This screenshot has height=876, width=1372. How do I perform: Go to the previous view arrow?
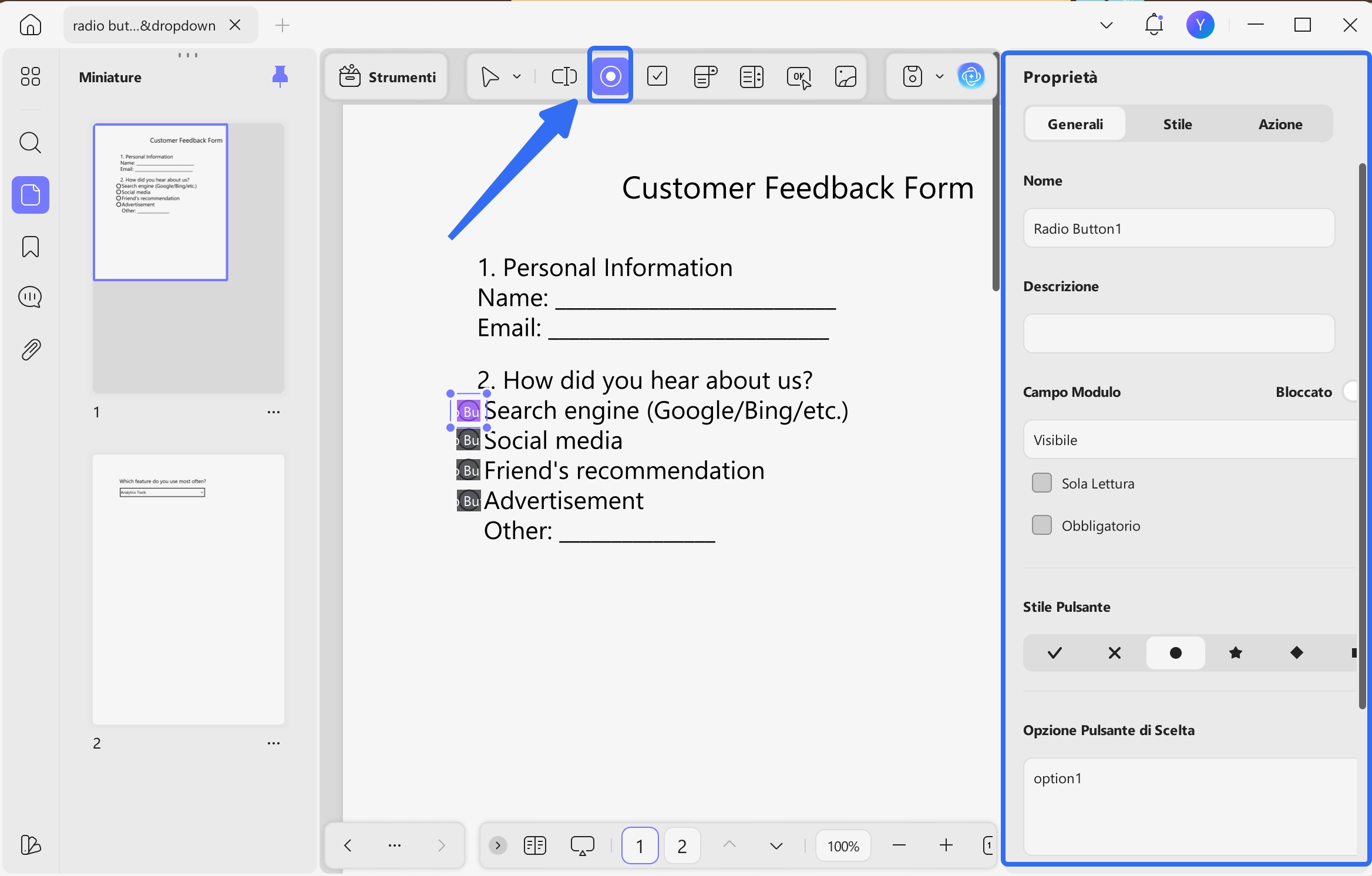click(x=348, y=845)
